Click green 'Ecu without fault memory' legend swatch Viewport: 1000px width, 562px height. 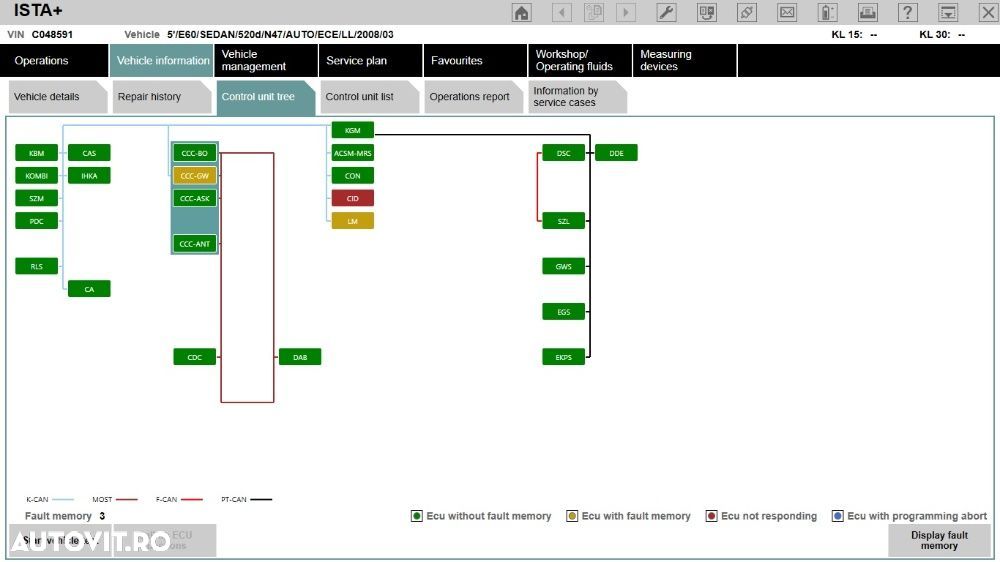[416, 516]
